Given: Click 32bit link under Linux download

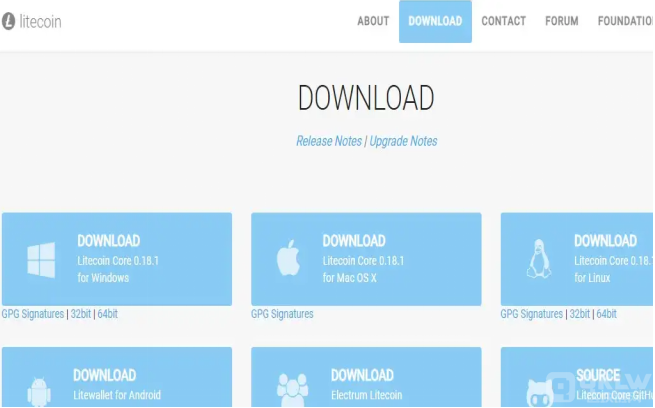Looking at the screenshot, I should click(580, 314).
